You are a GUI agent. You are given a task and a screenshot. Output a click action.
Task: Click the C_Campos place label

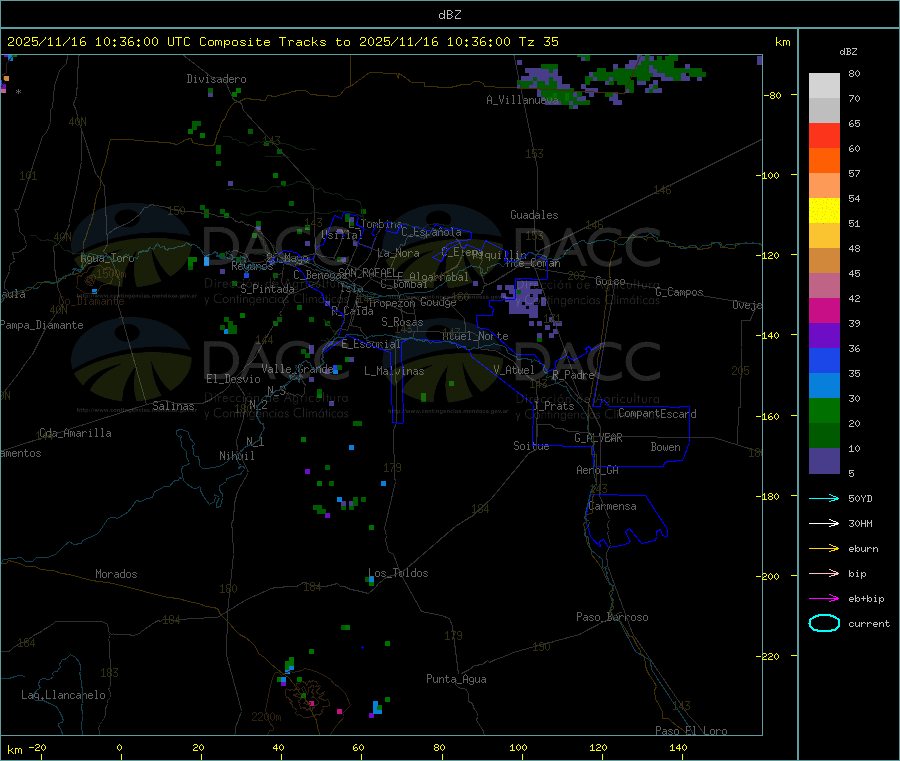pos(679,292)
